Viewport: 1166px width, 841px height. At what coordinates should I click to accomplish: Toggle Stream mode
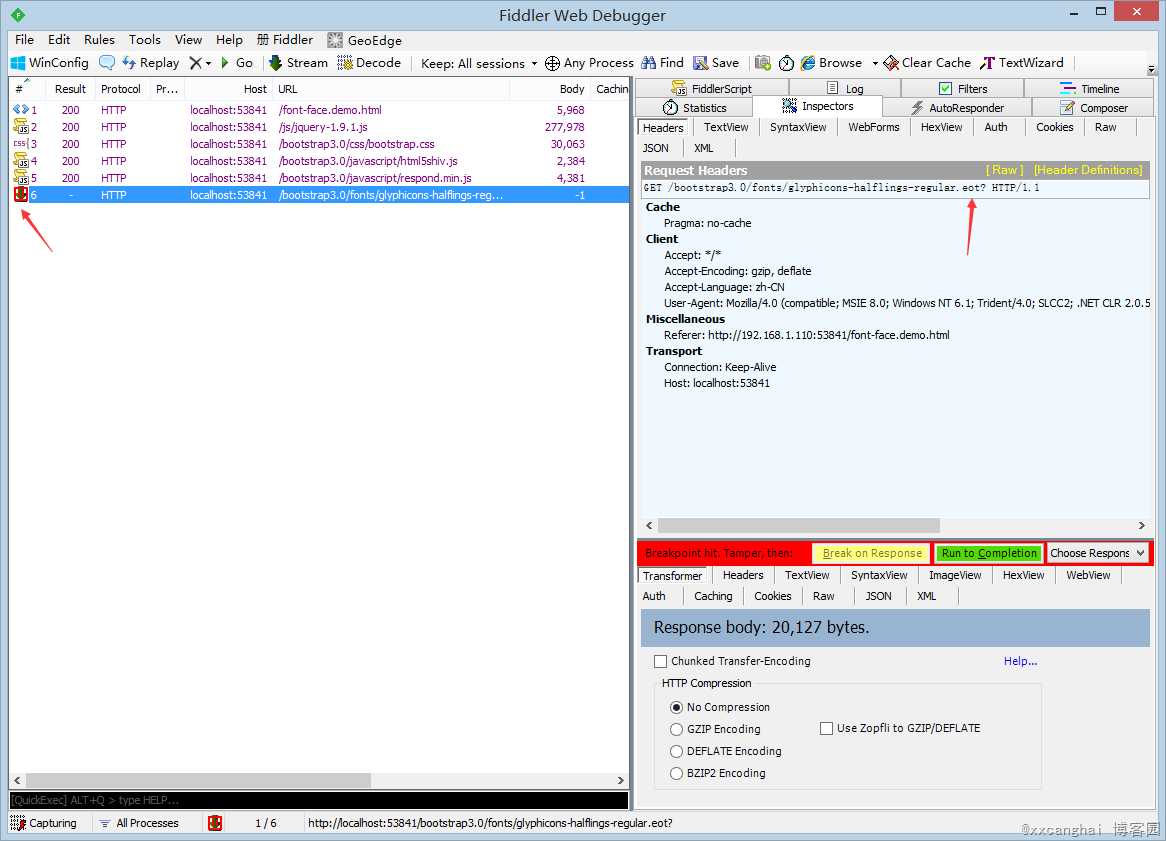(x=298, y=63)
